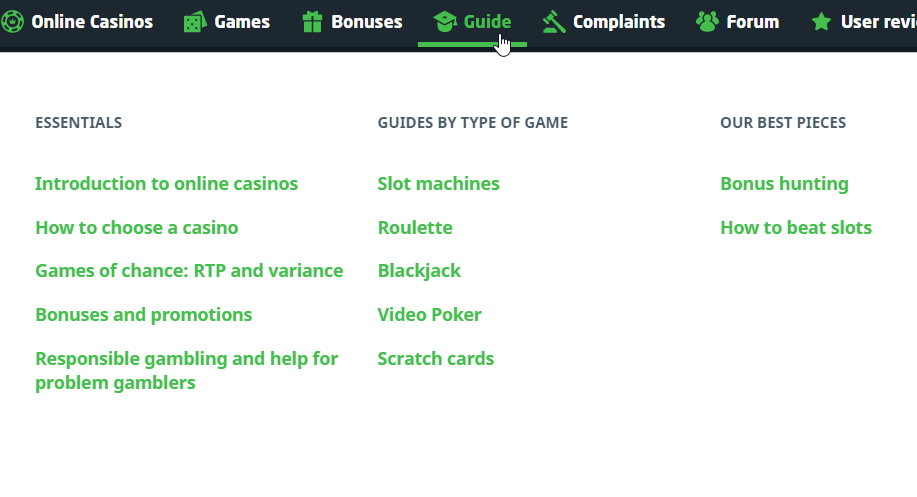
Task: Click the casino chip icon beside Online Casinos
Action: pyautogui.click(x=12, y=21)
